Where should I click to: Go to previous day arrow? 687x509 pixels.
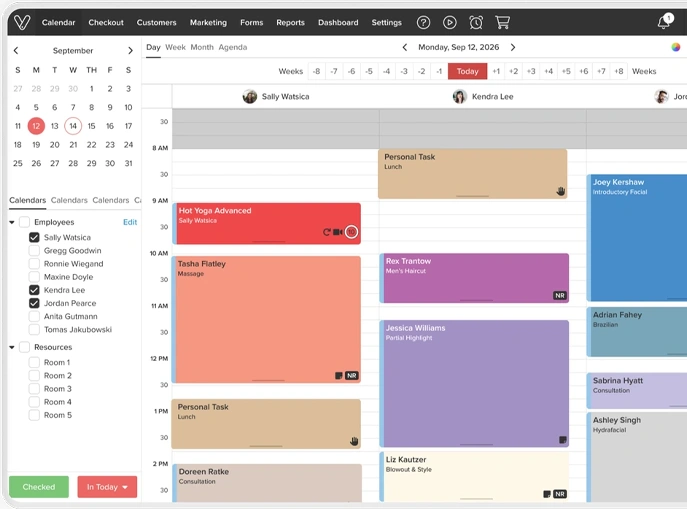click(405, 47)
